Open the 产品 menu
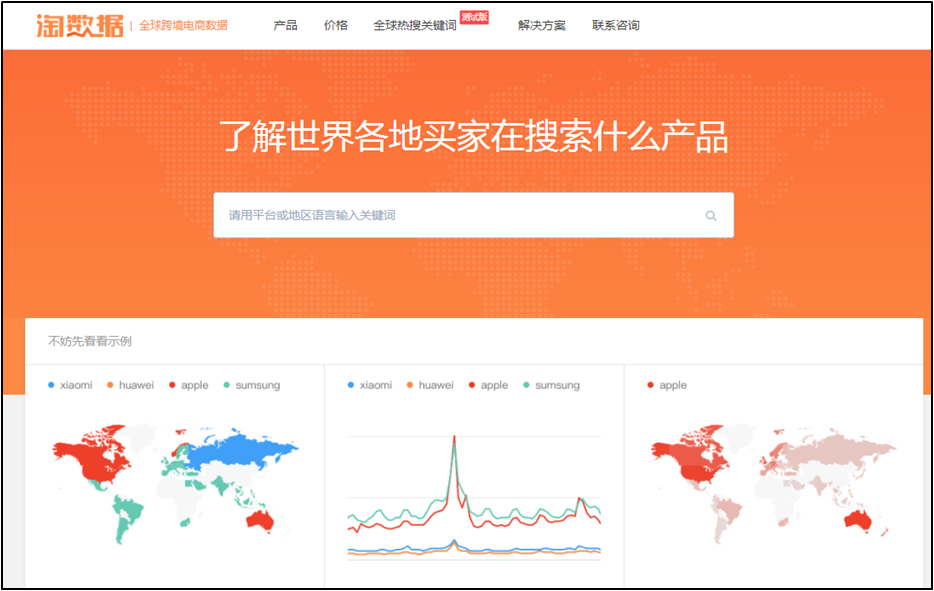934x591 pixels. coord(285,25)
